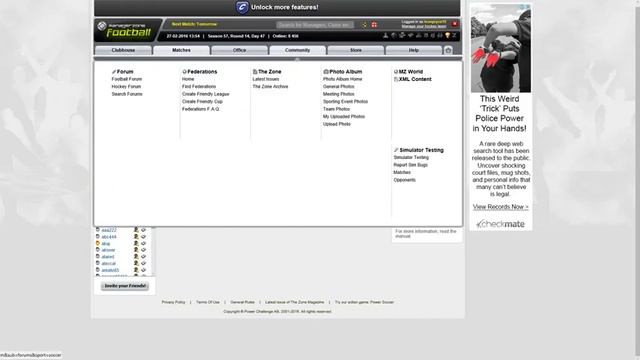Click the yellow icon beside the search box
This screenshot has width=640, height=360.
pos(365,25)
